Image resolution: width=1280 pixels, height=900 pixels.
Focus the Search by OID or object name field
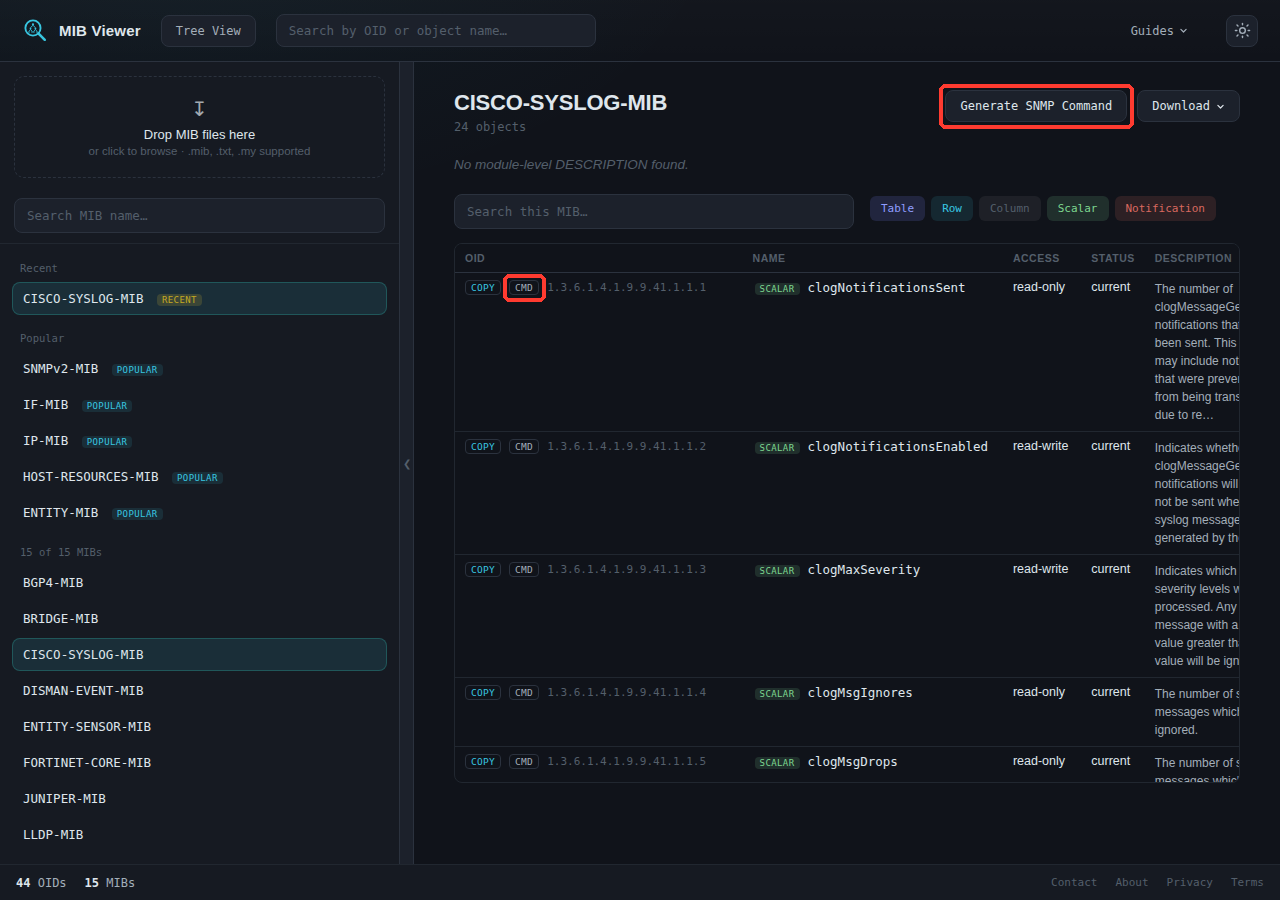coord(436,31)
